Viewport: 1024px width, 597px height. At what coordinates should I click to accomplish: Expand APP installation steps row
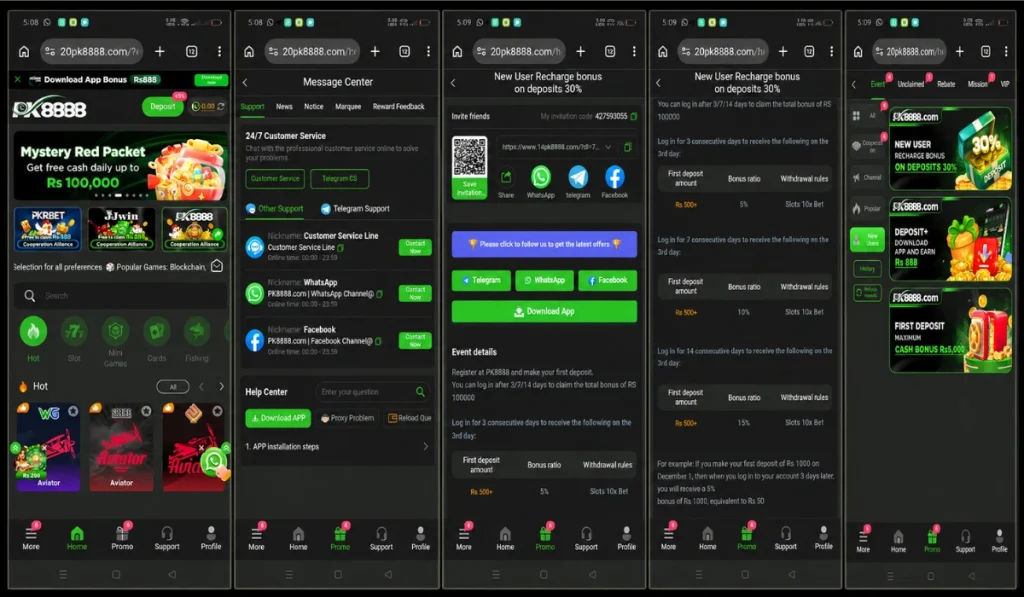tap(338, 447)
